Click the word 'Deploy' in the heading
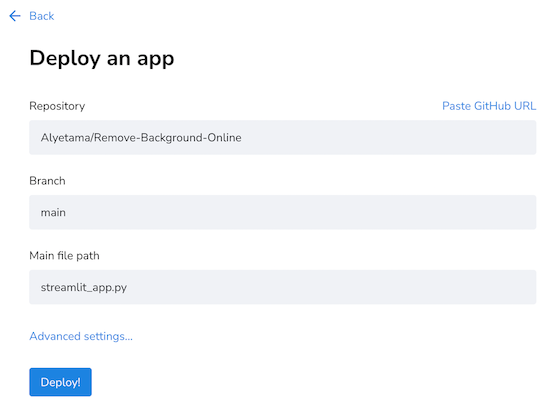Viewport: 554px width, 408px height. 65,59
